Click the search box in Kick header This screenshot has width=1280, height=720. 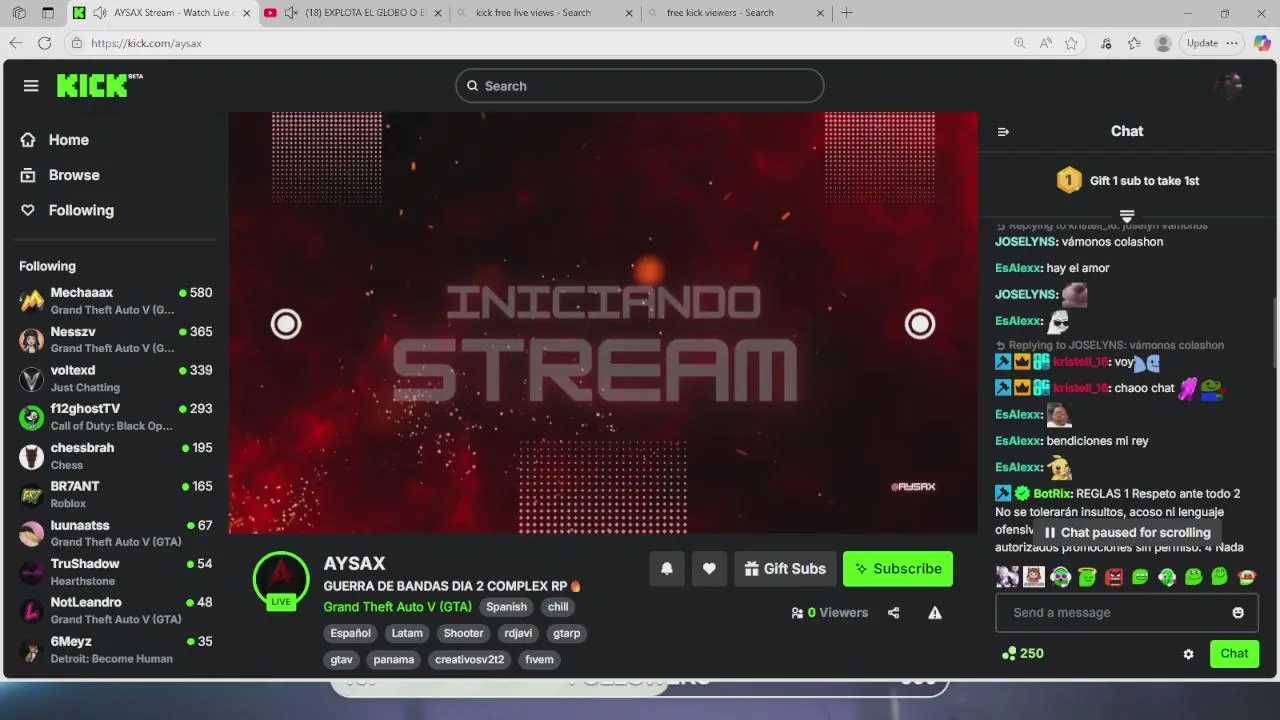640,86
